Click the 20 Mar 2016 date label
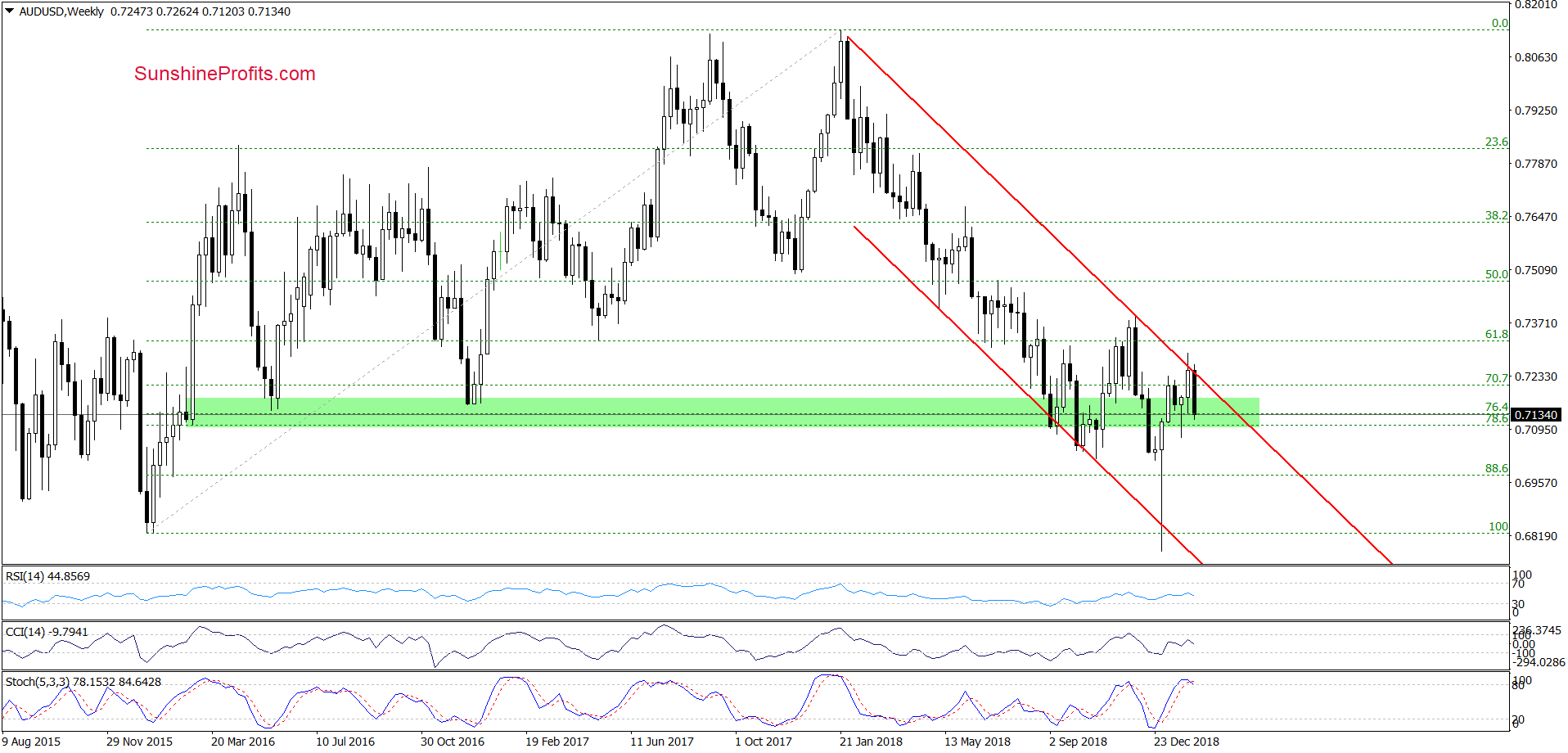 tap(243, 742)
